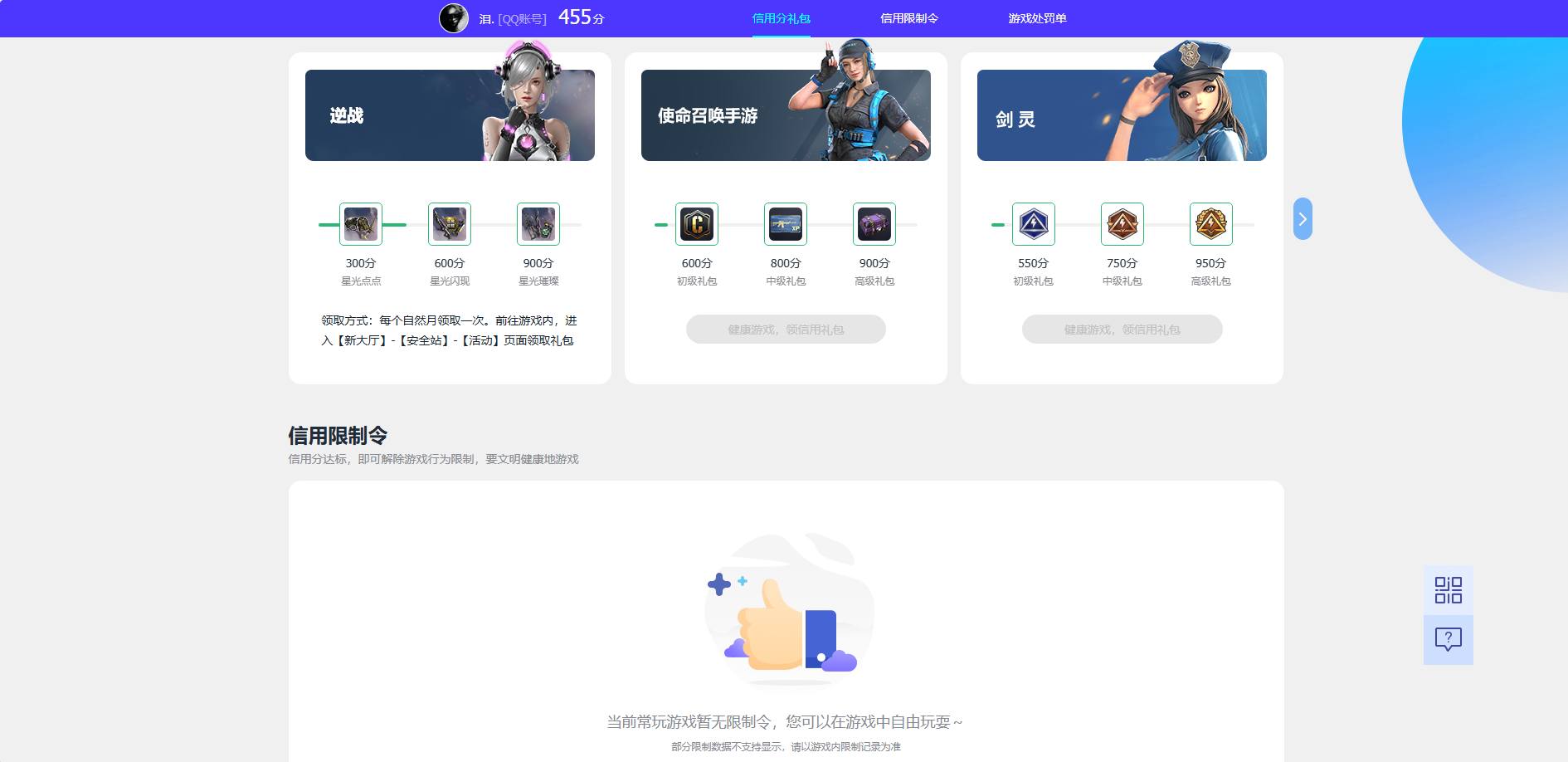The image size is (1568, 762).
Task: Open the QR code floating icon
Action: coord(1449,590)
